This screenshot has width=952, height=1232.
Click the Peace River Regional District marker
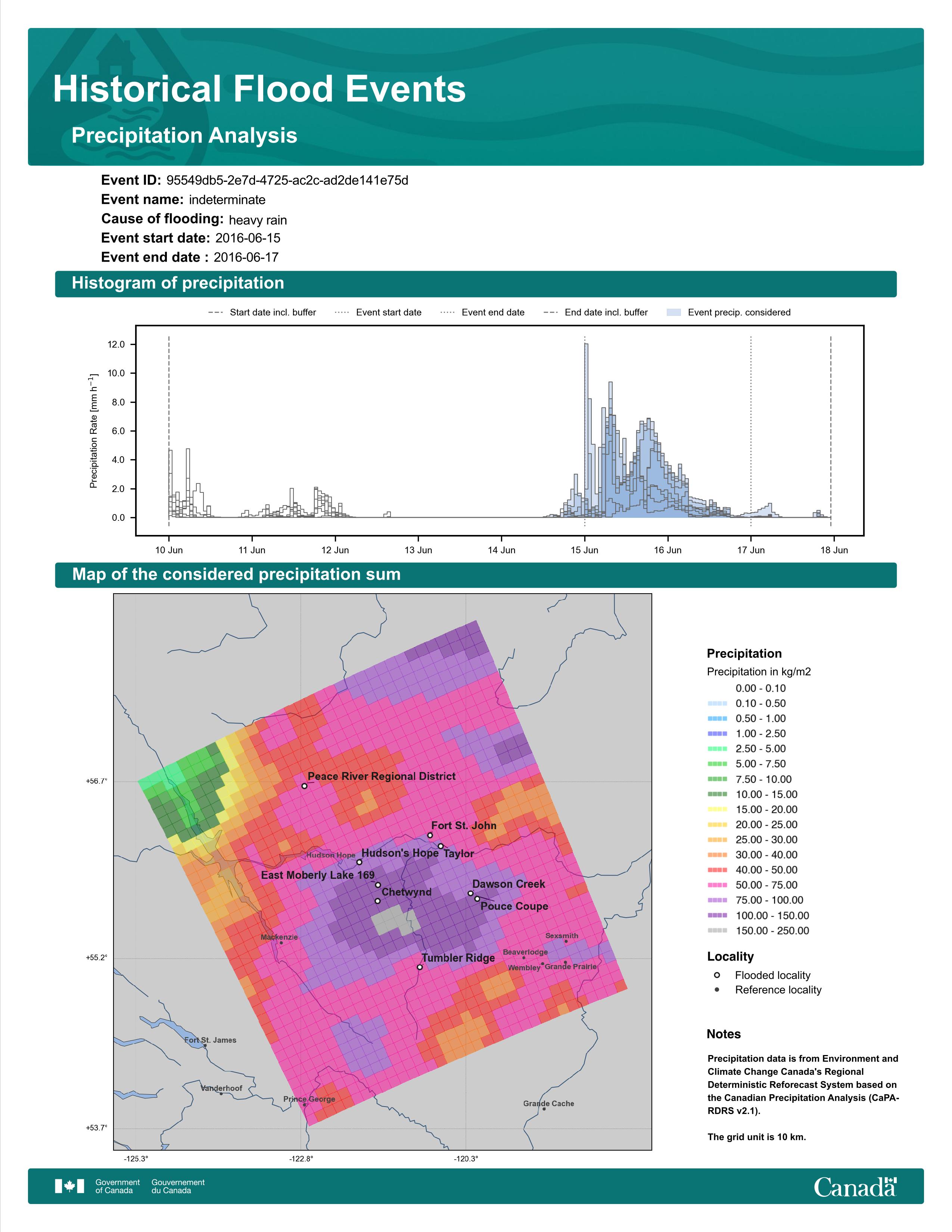tap(305, 786)
